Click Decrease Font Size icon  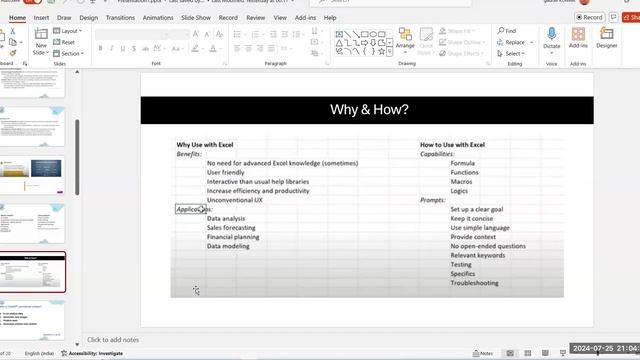click(207, 34)
